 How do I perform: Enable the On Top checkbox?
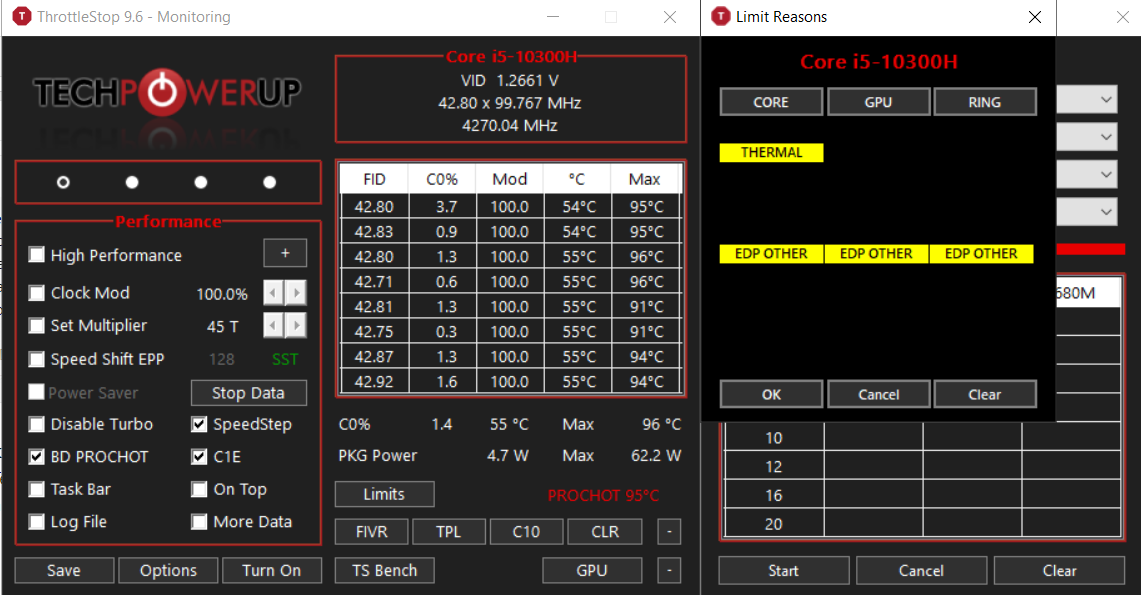click(199, 489)
